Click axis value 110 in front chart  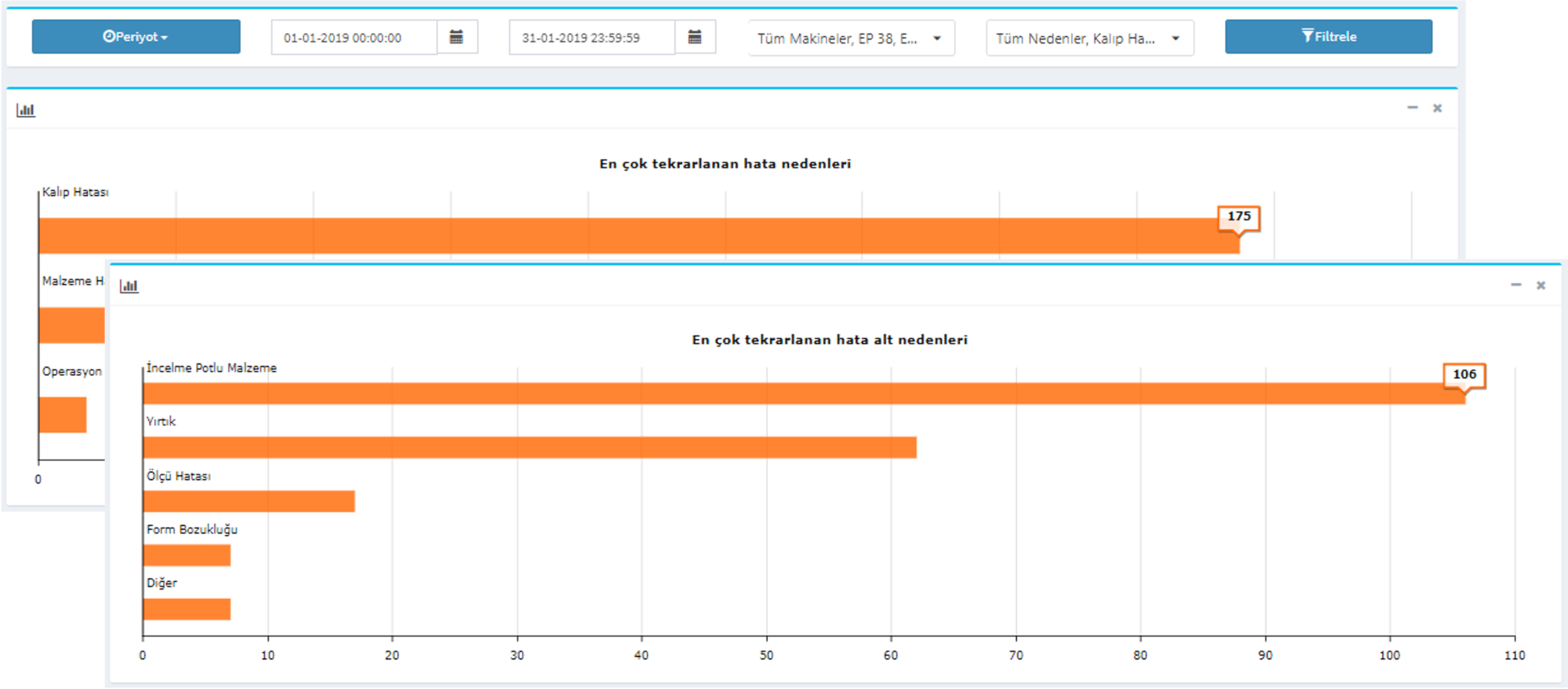coord(1514,655)
